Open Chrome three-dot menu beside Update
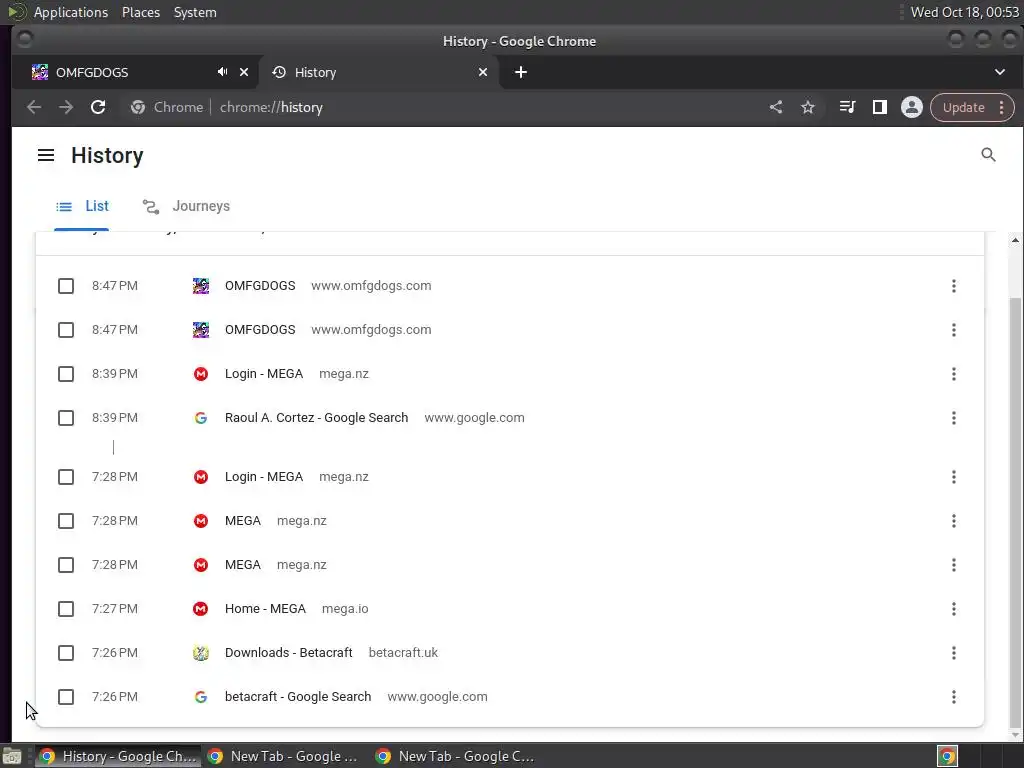 click(x=1001, y=107)
